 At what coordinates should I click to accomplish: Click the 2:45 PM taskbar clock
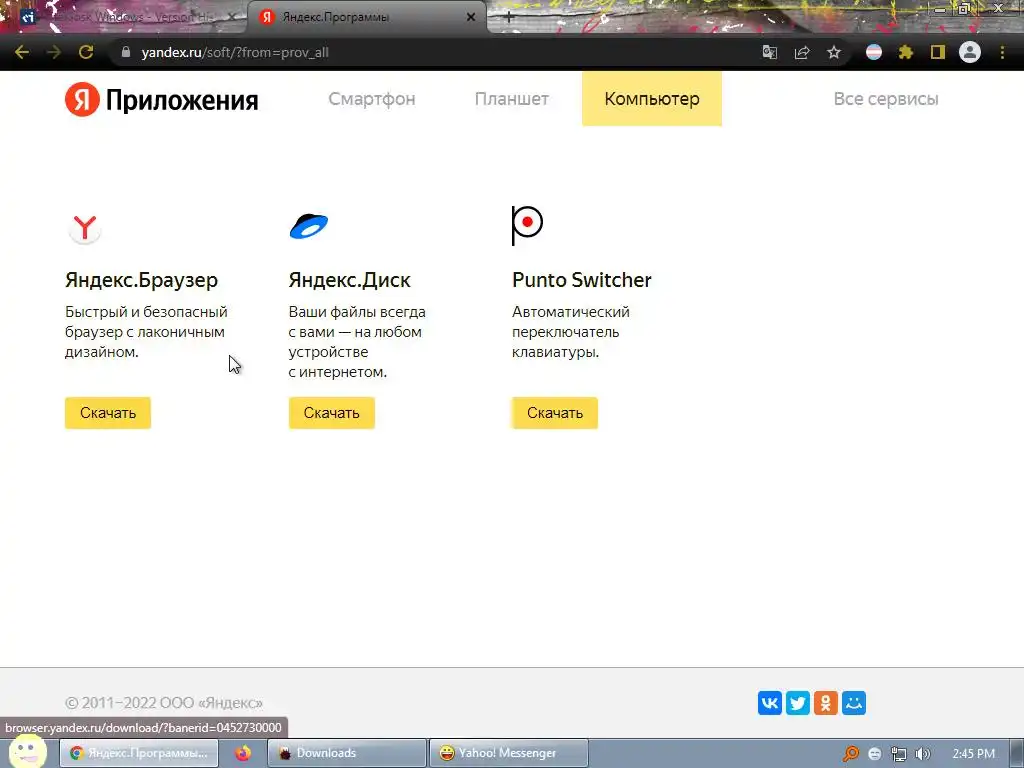[974, 754]
